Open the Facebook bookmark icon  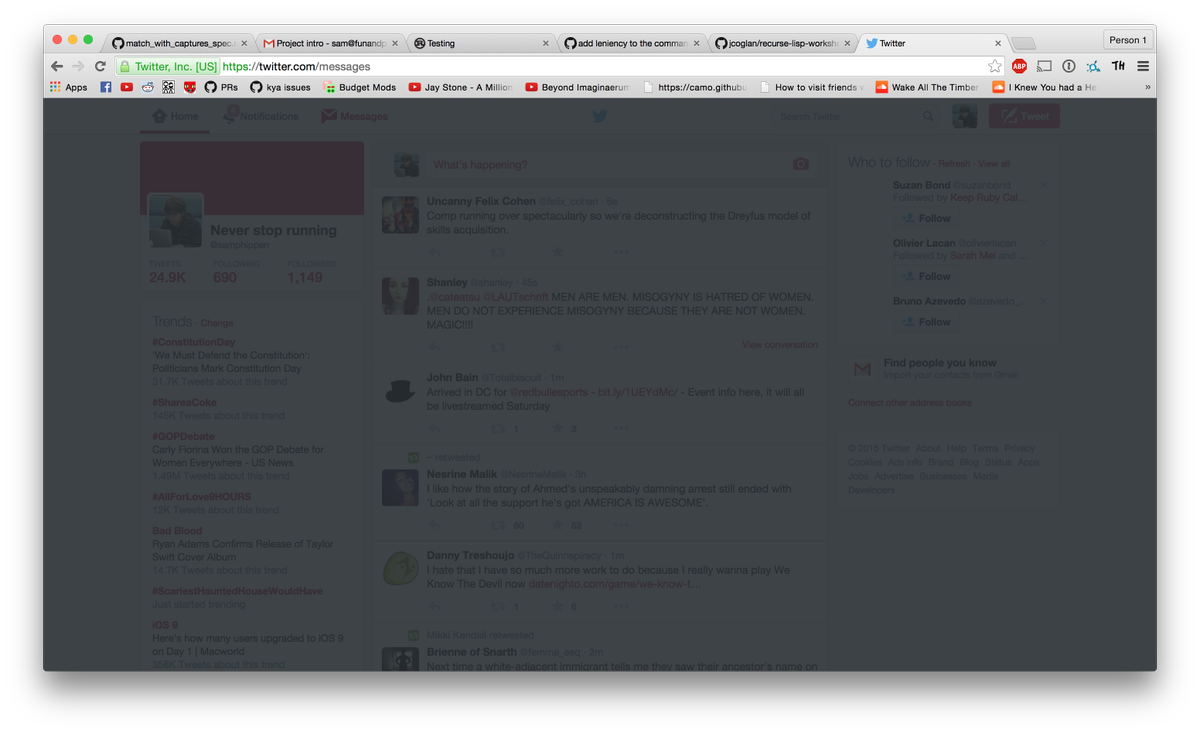(x=106, y=87)
